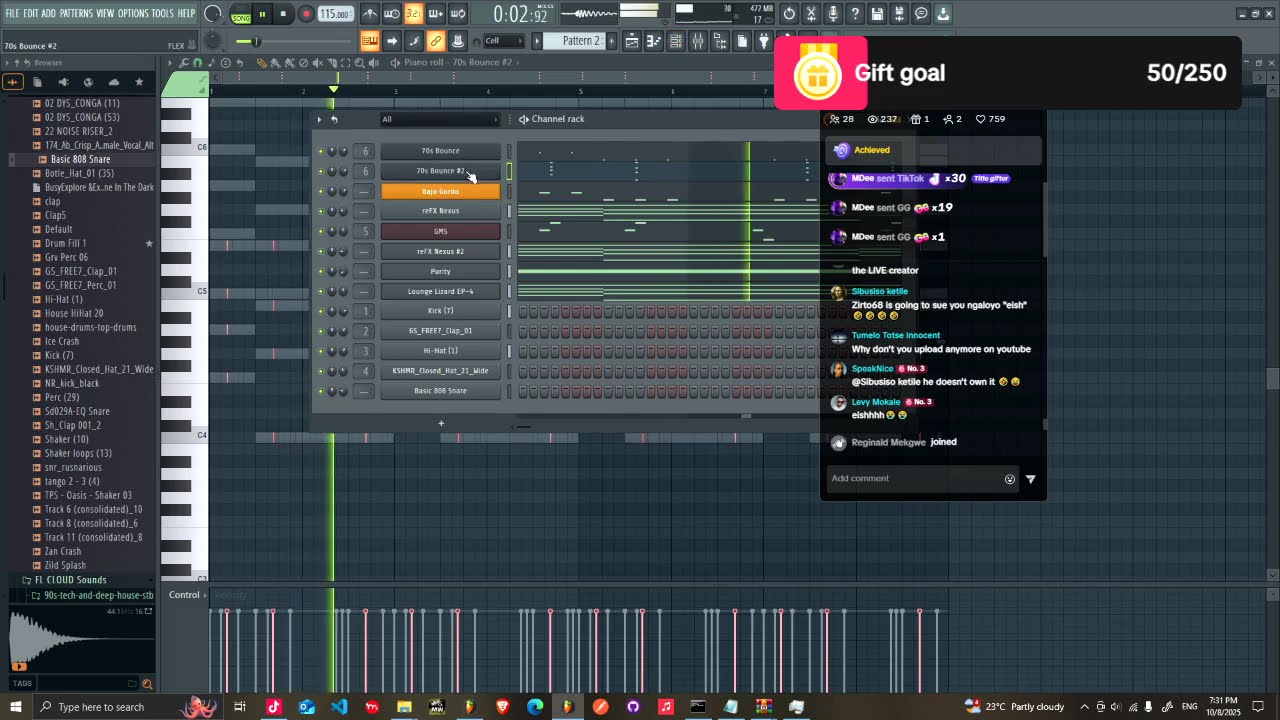Click the record button
The width and height of the screenshot is (1280, 720).
(x=306, y=14)
